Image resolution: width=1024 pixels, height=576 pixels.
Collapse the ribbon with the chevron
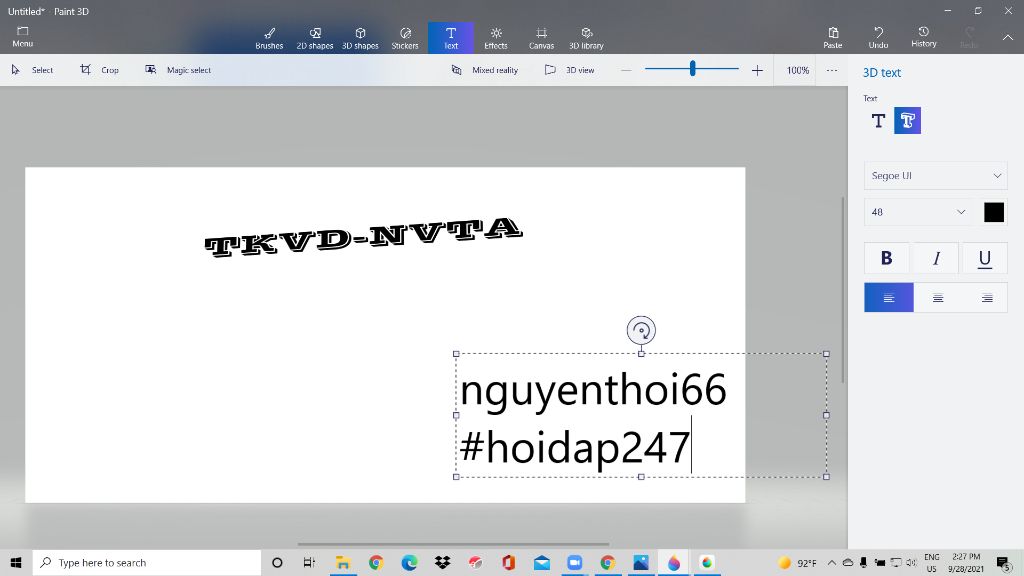click(1008, 38)
